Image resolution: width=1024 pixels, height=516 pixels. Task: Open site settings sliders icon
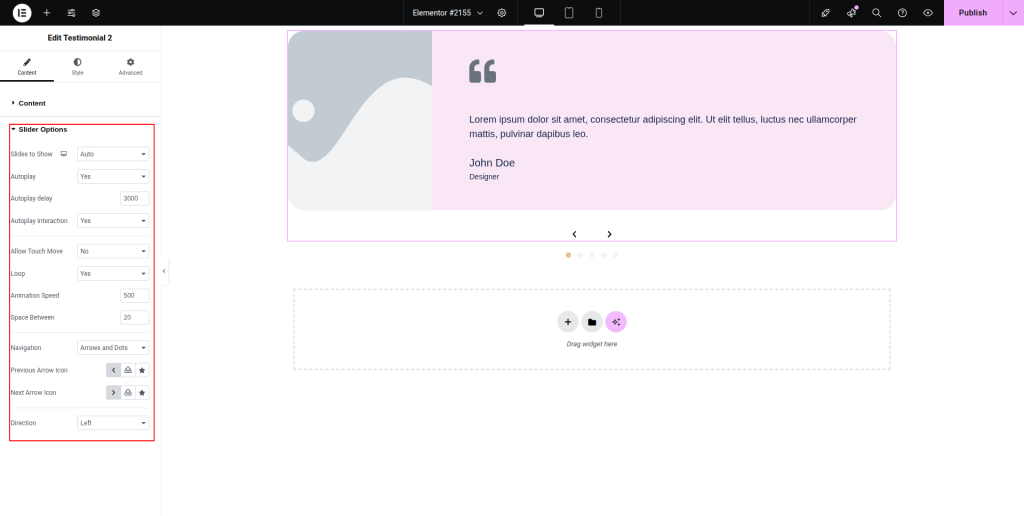71,12
